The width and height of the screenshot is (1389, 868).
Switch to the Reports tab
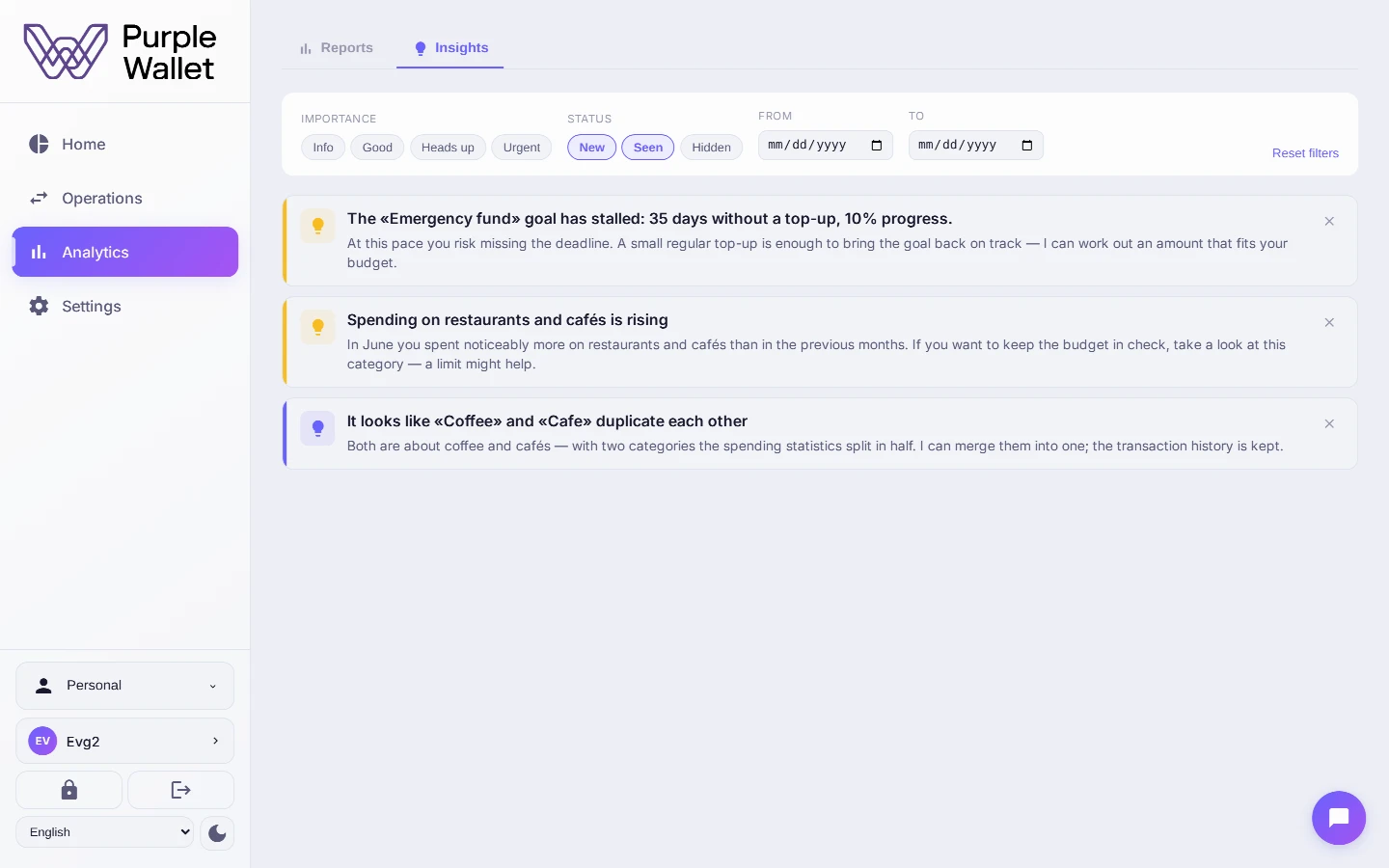pos(336,48)
